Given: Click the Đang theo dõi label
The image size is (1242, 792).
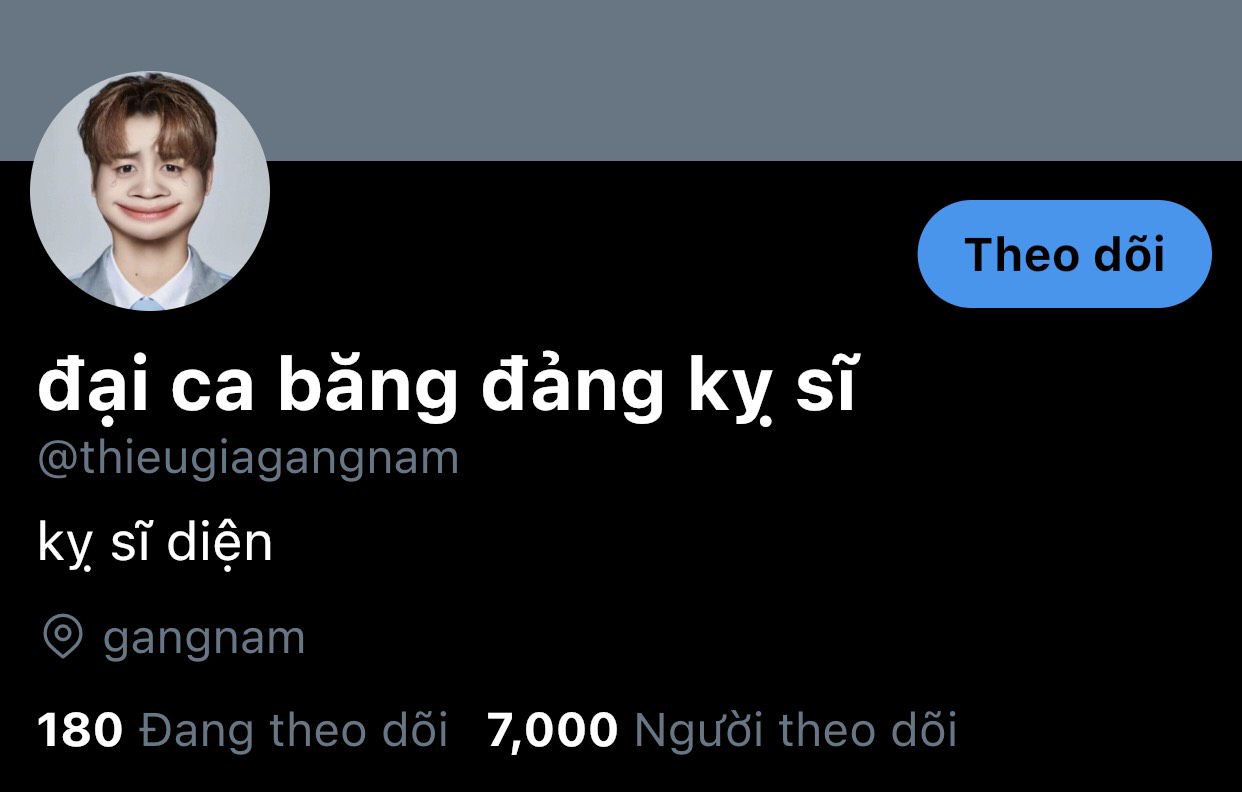Looking at the screenshot, I should click(x=293, y=731).
